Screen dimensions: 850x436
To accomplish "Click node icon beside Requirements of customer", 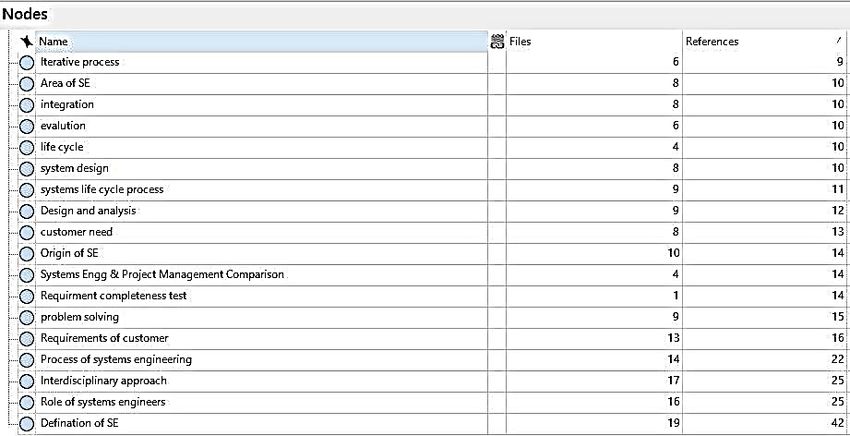I will point(27,339).
